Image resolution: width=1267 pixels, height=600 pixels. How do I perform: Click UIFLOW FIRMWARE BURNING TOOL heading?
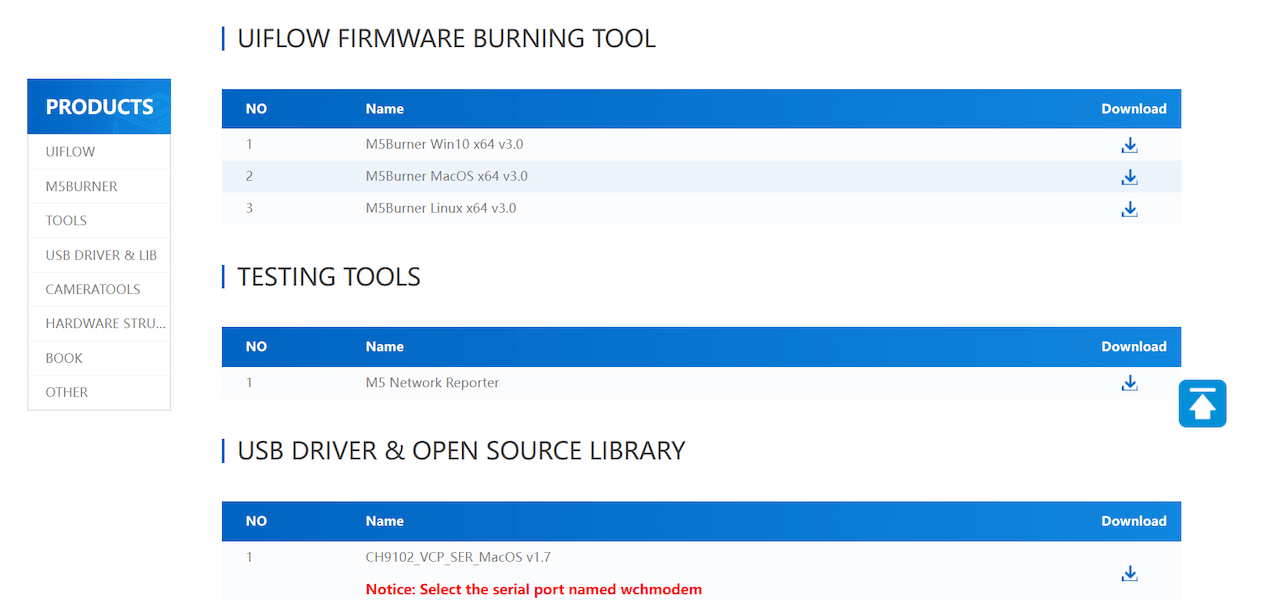[446, 39]
